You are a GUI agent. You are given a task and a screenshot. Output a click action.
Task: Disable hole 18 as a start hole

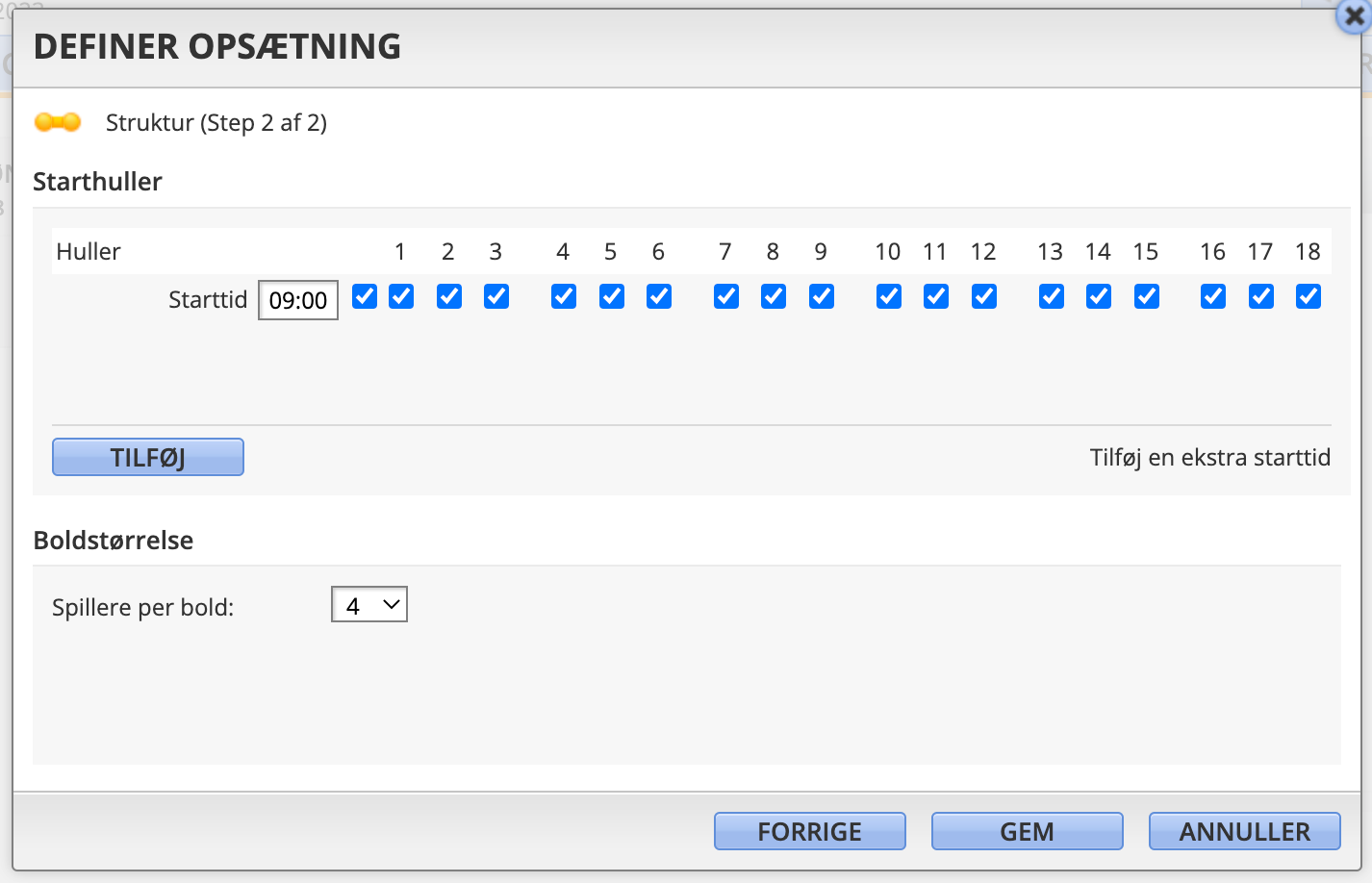(x=1308, y=296)
